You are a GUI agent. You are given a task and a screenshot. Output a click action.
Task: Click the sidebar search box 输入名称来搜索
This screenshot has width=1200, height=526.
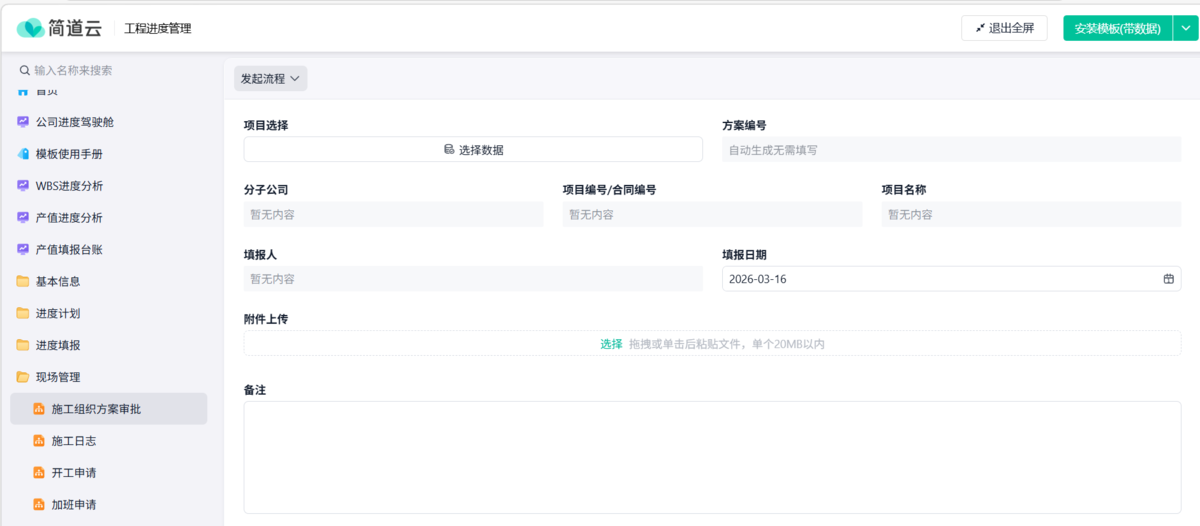point(112,71)
